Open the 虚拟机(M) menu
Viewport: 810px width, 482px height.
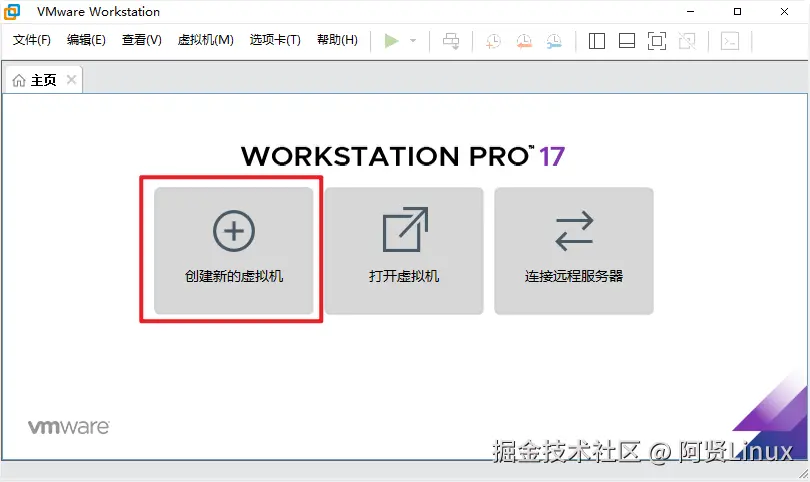pyautogui.click(x=206, y=40)
